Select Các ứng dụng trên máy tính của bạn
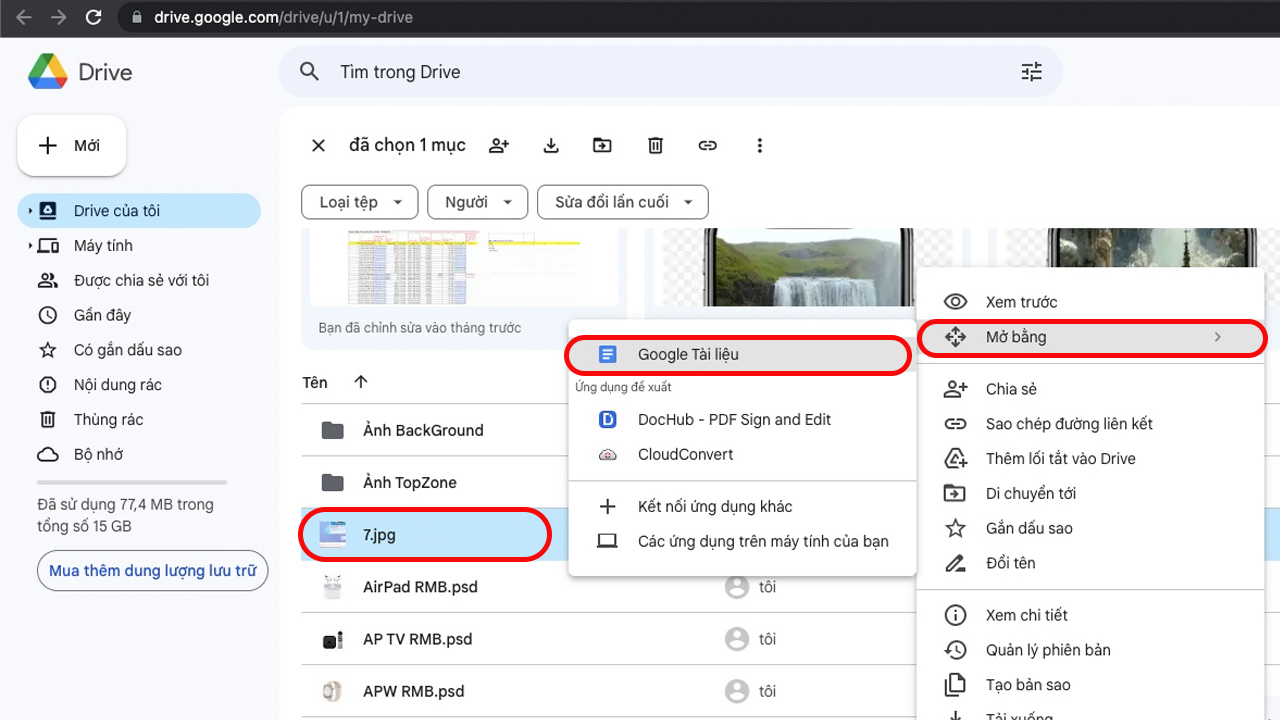 click(742, 541)
